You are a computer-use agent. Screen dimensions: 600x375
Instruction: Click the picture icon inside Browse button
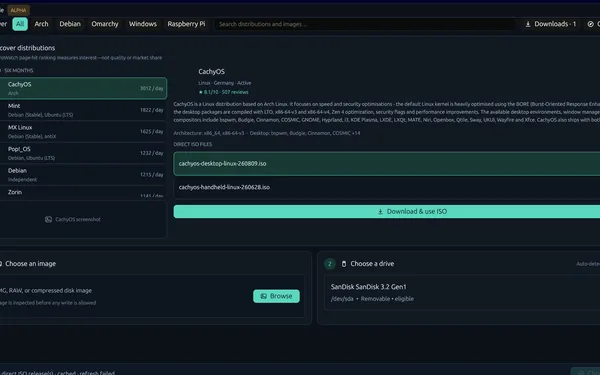pos(264,296)
